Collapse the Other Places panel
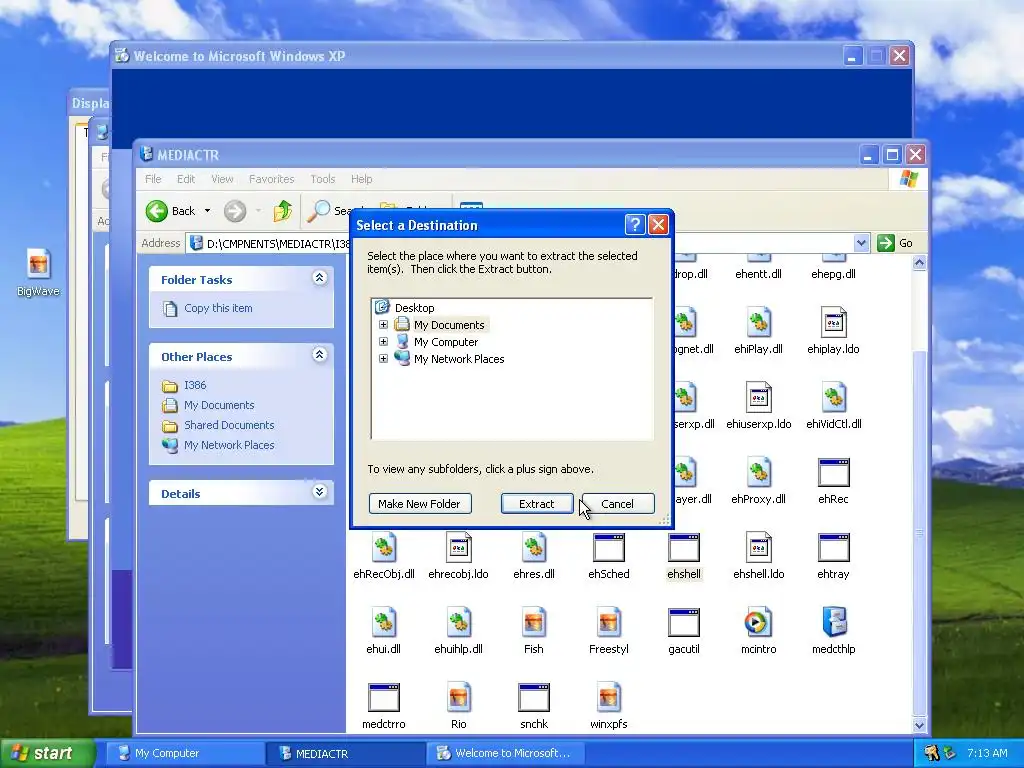The height and width of the screenshot is (768, 1024). point(319,355)
